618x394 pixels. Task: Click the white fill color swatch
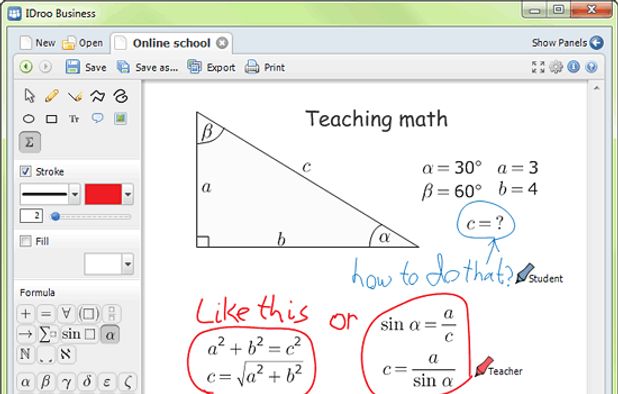103,264
